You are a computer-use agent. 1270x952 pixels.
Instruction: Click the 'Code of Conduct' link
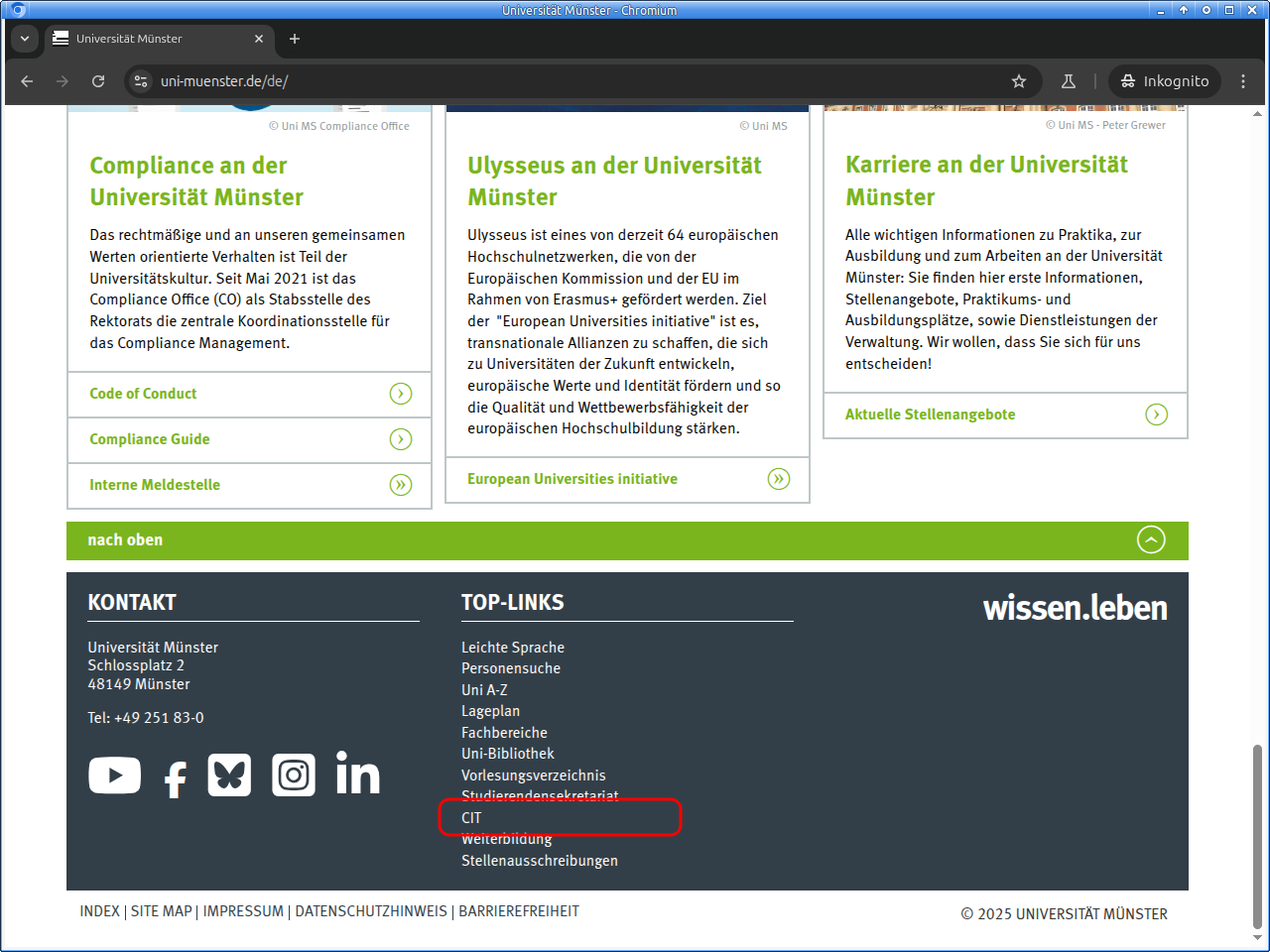click(143, 394)
